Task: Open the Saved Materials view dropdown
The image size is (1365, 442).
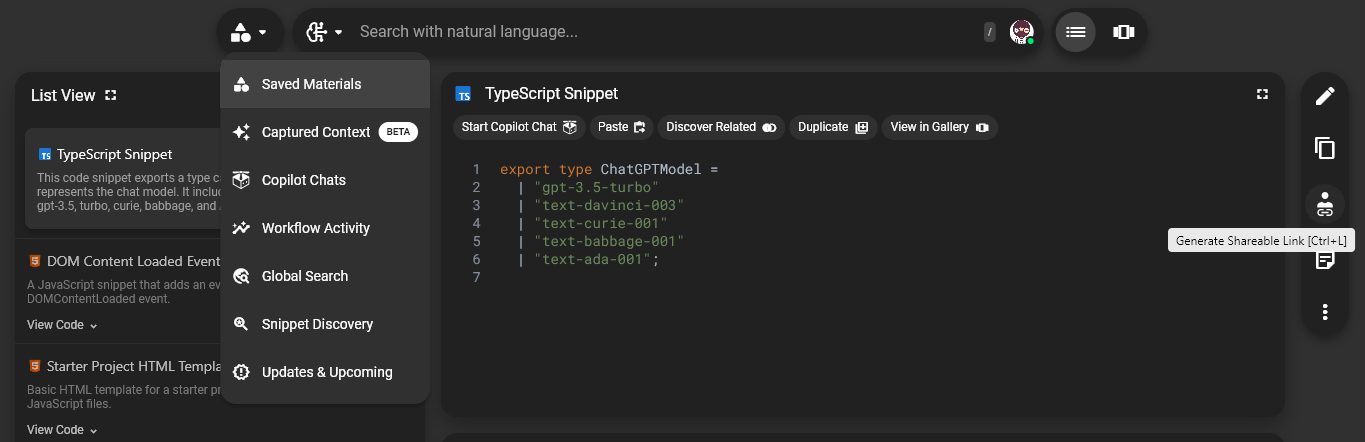Action: (x=249, y=32)
